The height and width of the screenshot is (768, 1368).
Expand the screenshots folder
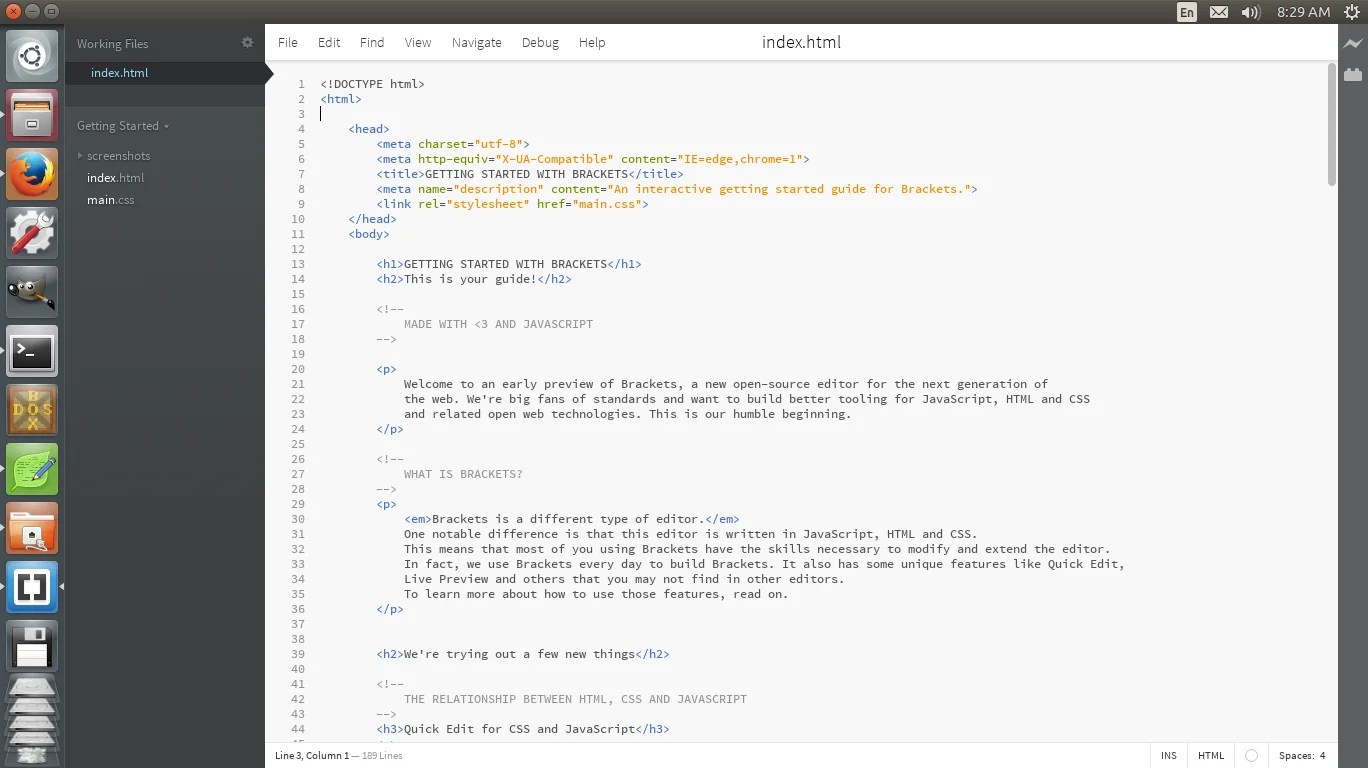(118, 156)
